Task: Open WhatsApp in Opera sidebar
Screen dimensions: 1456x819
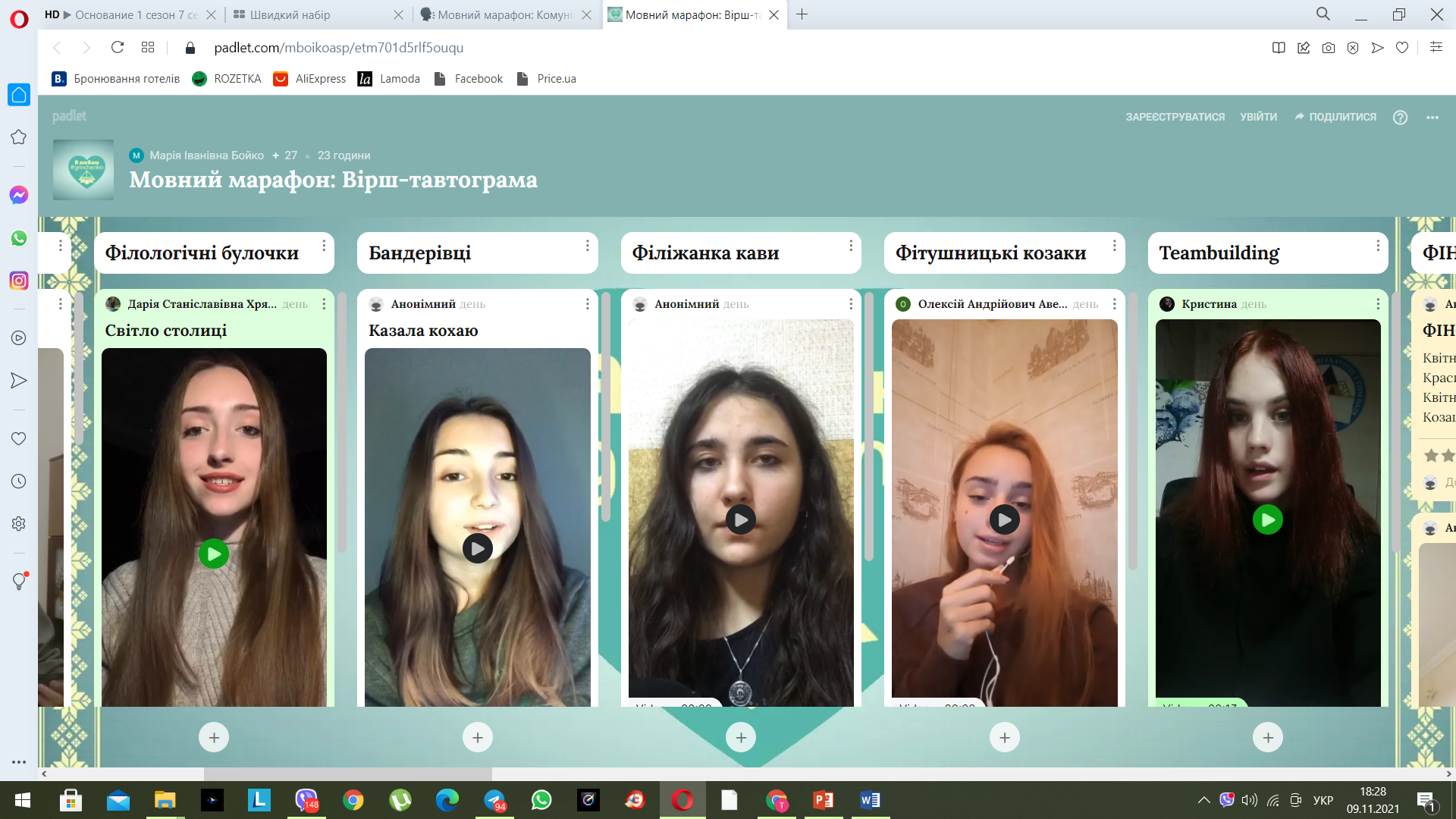Action: tap(19, 238)
